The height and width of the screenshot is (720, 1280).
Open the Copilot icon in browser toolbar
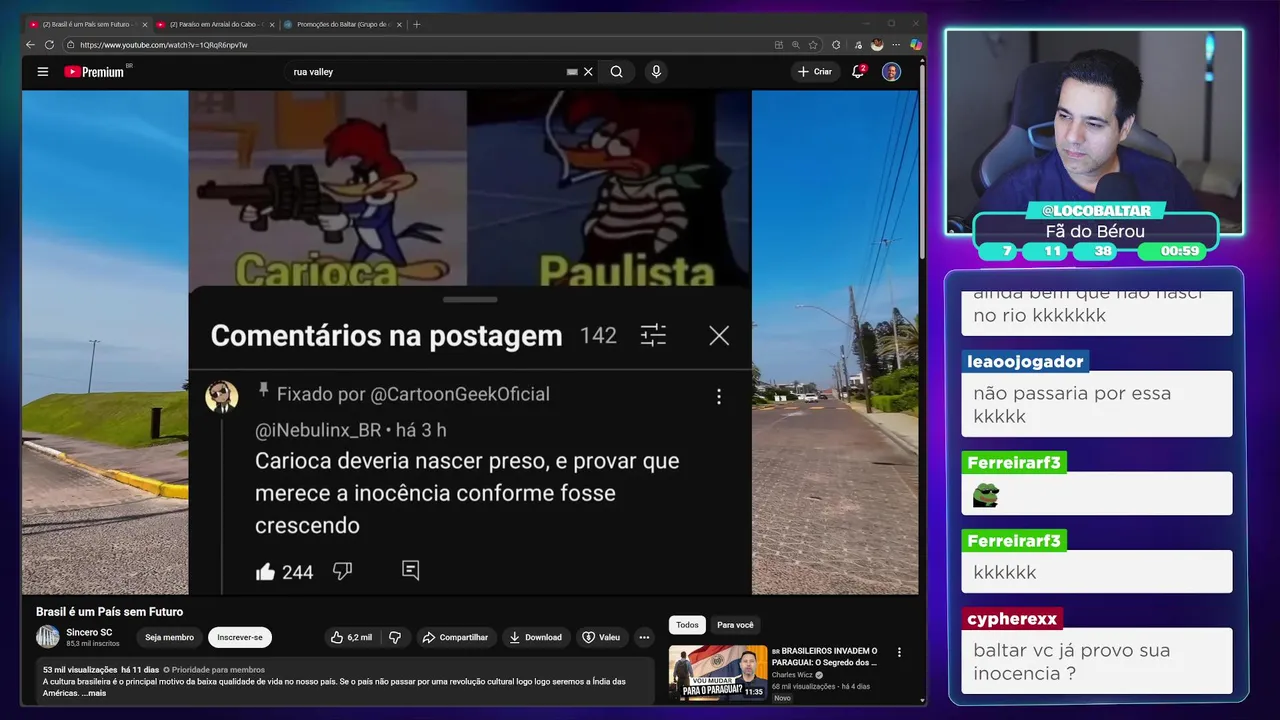click(915, 45)
